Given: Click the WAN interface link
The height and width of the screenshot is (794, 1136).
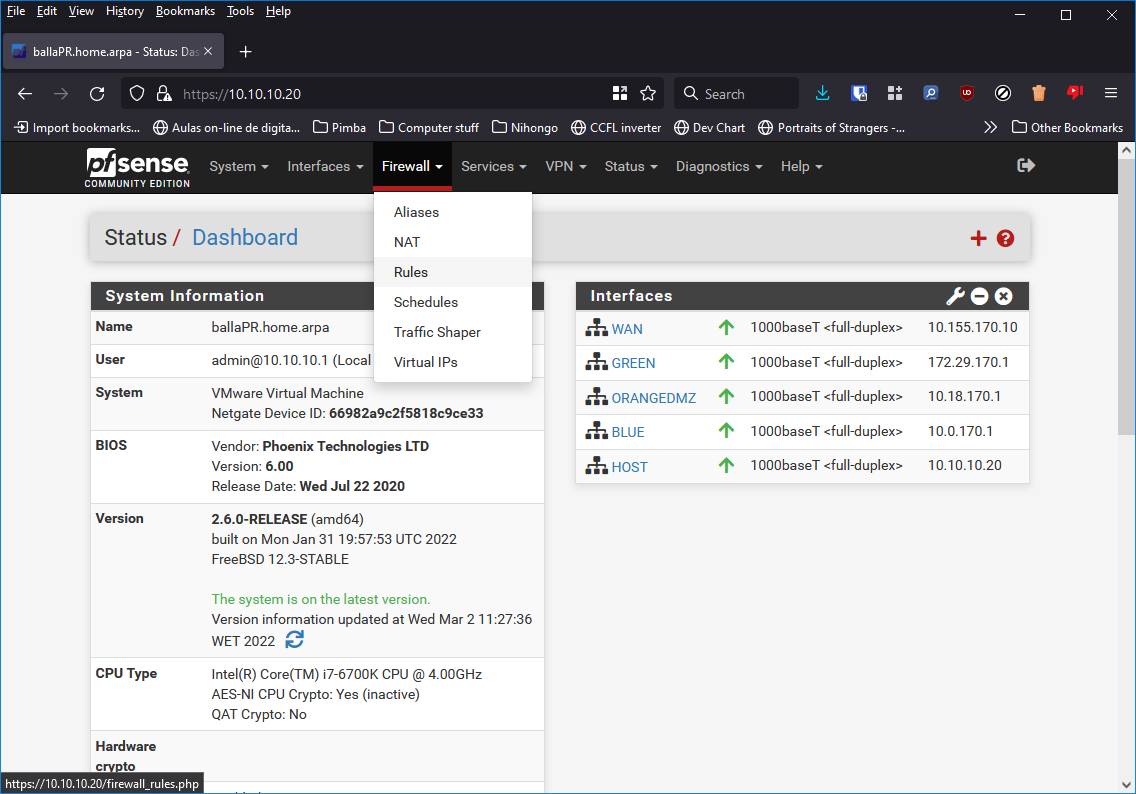Looking at the screenshot, I should click(627, 329).
